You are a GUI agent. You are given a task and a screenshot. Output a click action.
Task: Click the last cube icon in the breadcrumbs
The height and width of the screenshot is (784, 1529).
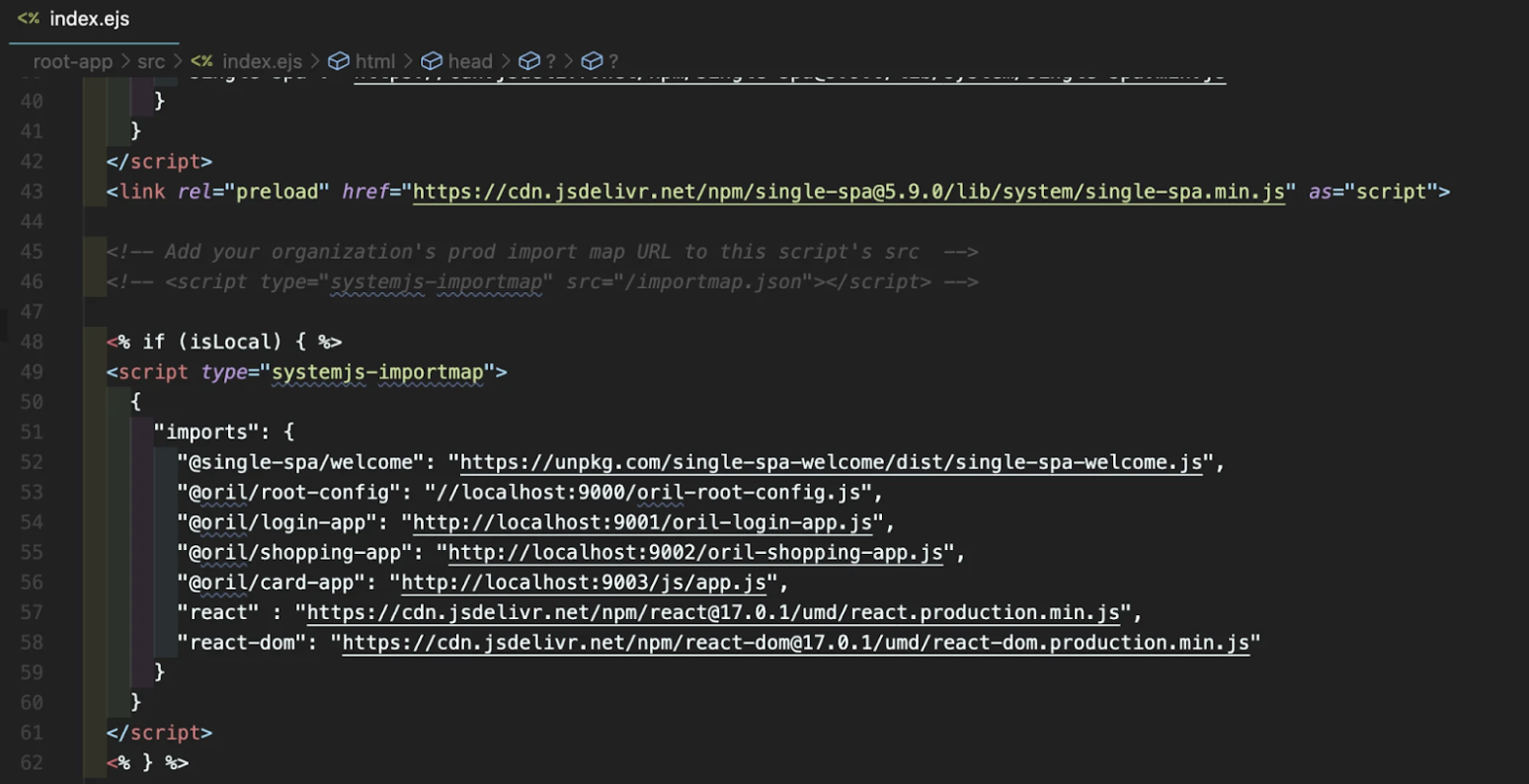click(592, 61)
